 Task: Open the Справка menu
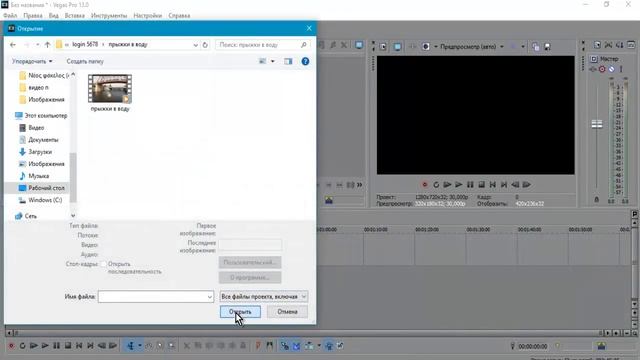(179, 16)
